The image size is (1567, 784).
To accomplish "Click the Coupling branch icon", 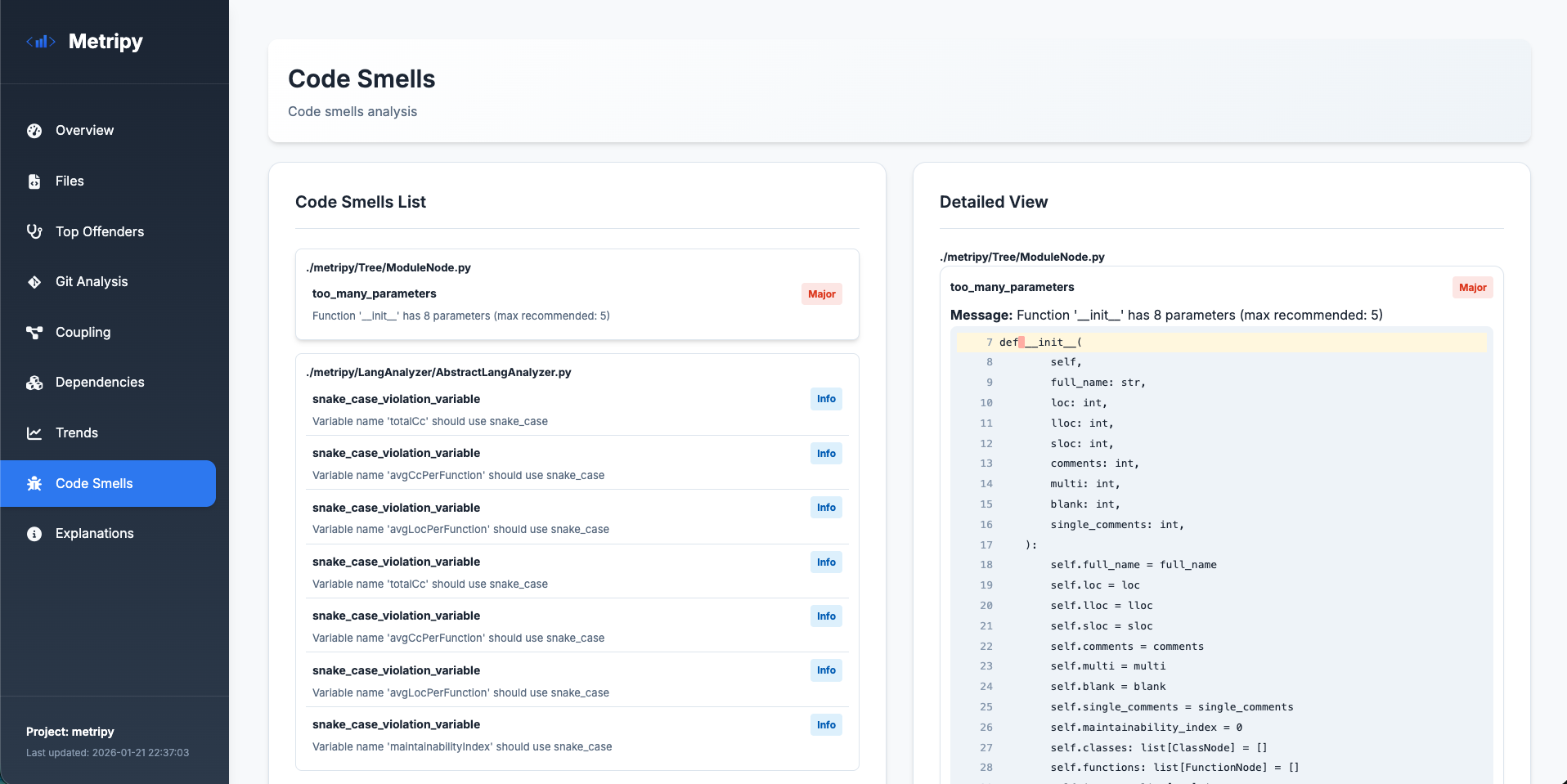I will pyautogui.click(x=34, y=333).
